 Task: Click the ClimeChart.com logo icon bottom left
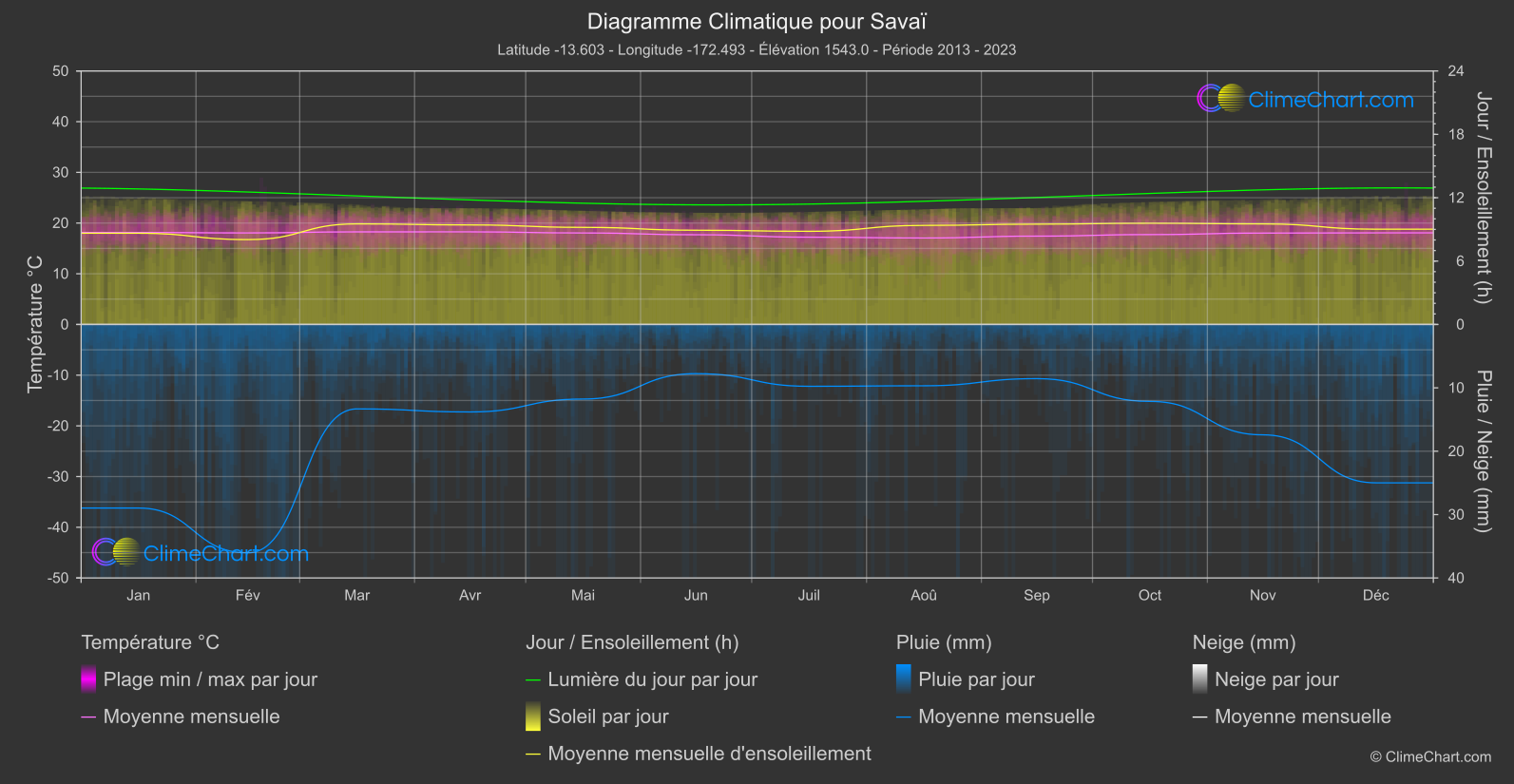point(117,552)
